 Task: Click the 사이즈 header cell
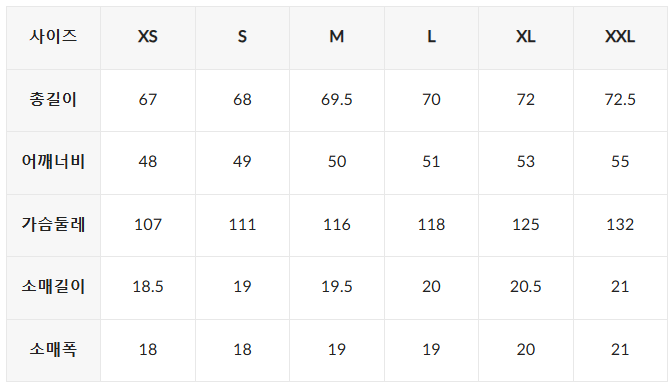point(54,38)
